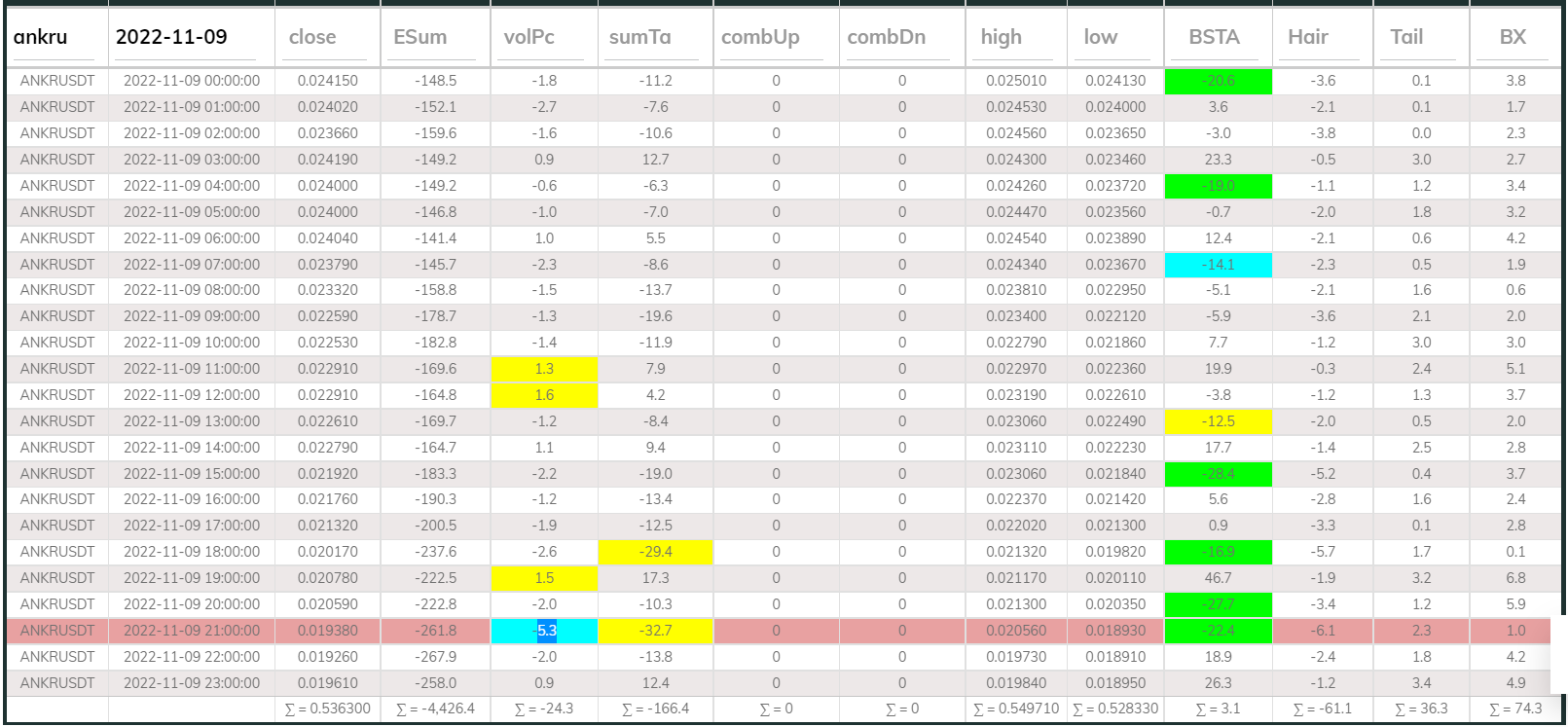Image resolution: width=1568 pixels, height=727 pixels.
Task: Click the ankru symbol filter field
Action: [x=55, y=37]
